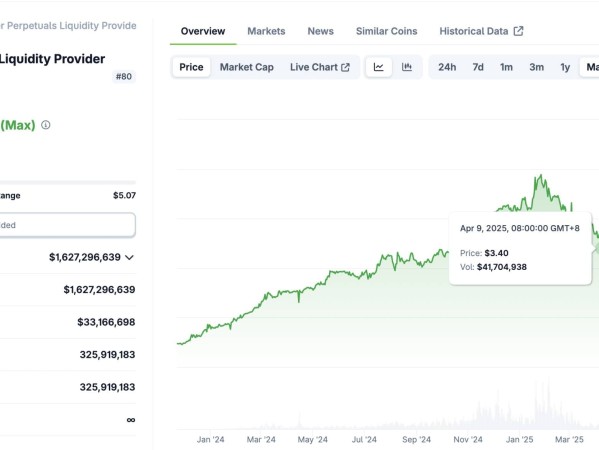The image size is (599, 450).
Task: Switch to the Similar Coins tab
Action: point(387,31)
